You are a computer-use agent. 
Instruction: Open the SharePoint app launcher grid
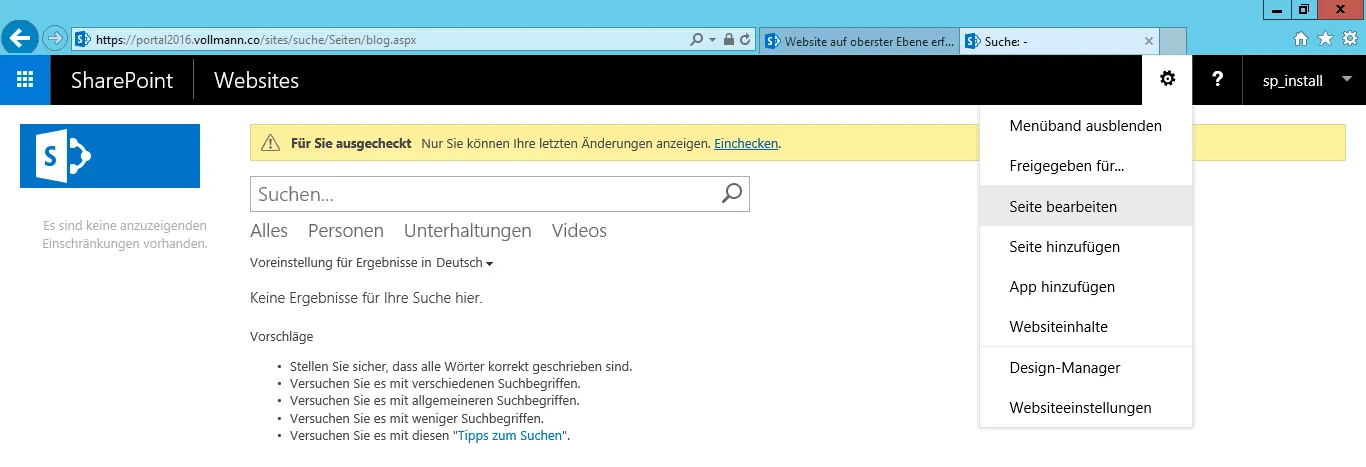(25, 80)
